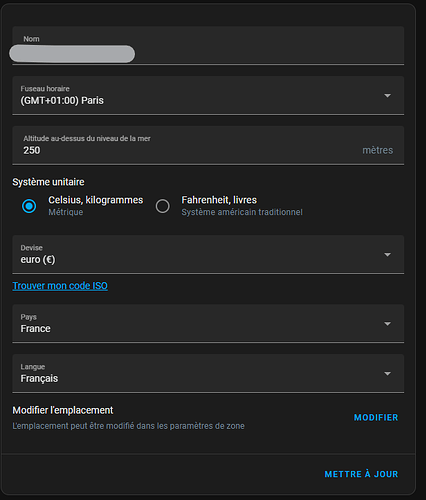Viewport: 426px width, 500px height.
Task: Click the METTRE À JOUR button
Action: tap(361, 474)
